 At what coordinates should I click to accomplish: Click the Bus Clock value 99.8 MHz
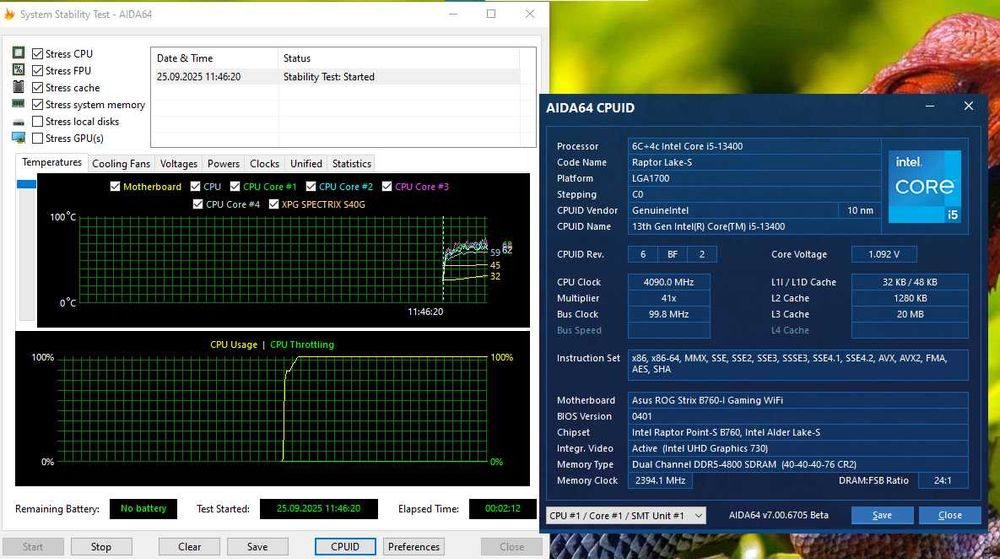point(668,314)
